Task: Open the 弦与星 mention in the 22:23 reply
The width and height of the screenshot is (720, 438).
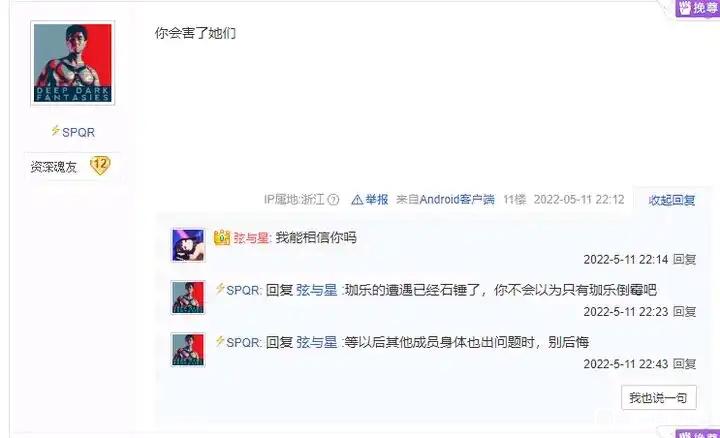Action: pos(316,290)
